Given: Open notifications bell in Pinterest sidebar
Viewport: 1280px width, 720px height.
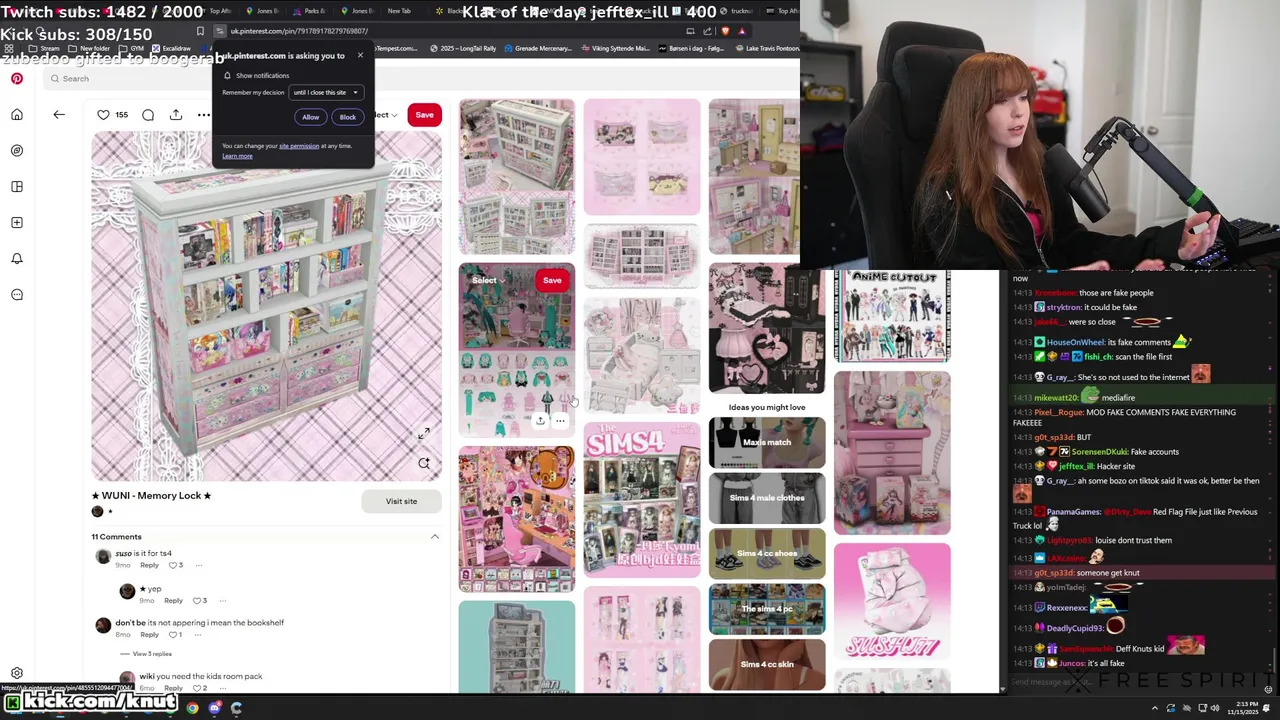Looking at the screenshot, I should [x=17, y=259].
